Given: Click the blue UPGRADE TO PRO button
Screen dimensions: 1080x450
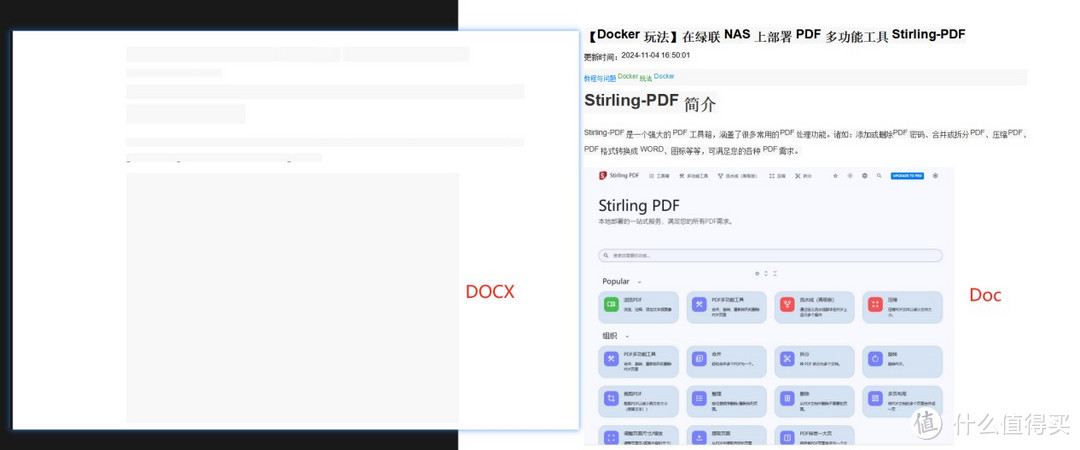Looking at the screenshot, I should (907, 176).
